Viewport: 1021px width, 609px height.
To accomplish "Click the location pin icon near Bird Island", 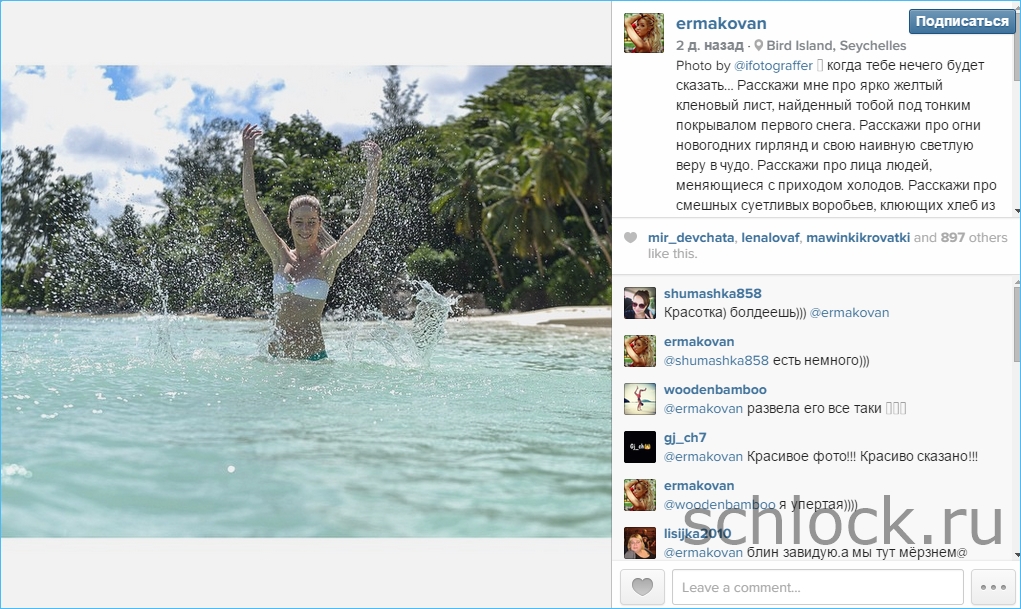I will coord(759,46).
